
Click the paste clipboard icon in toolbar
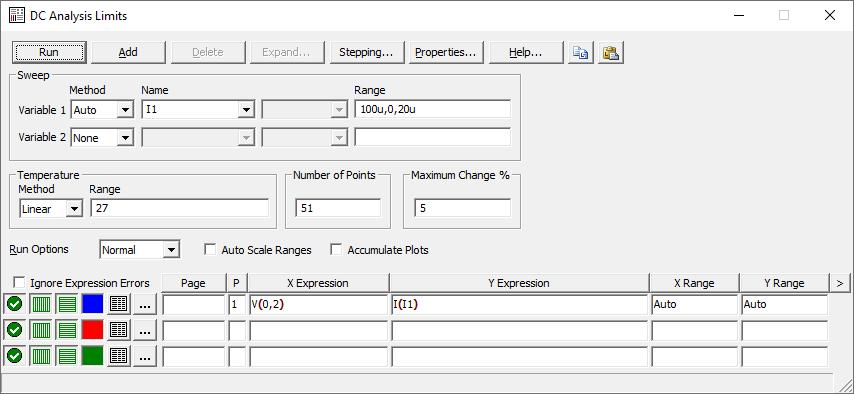[x=611, y=52]
